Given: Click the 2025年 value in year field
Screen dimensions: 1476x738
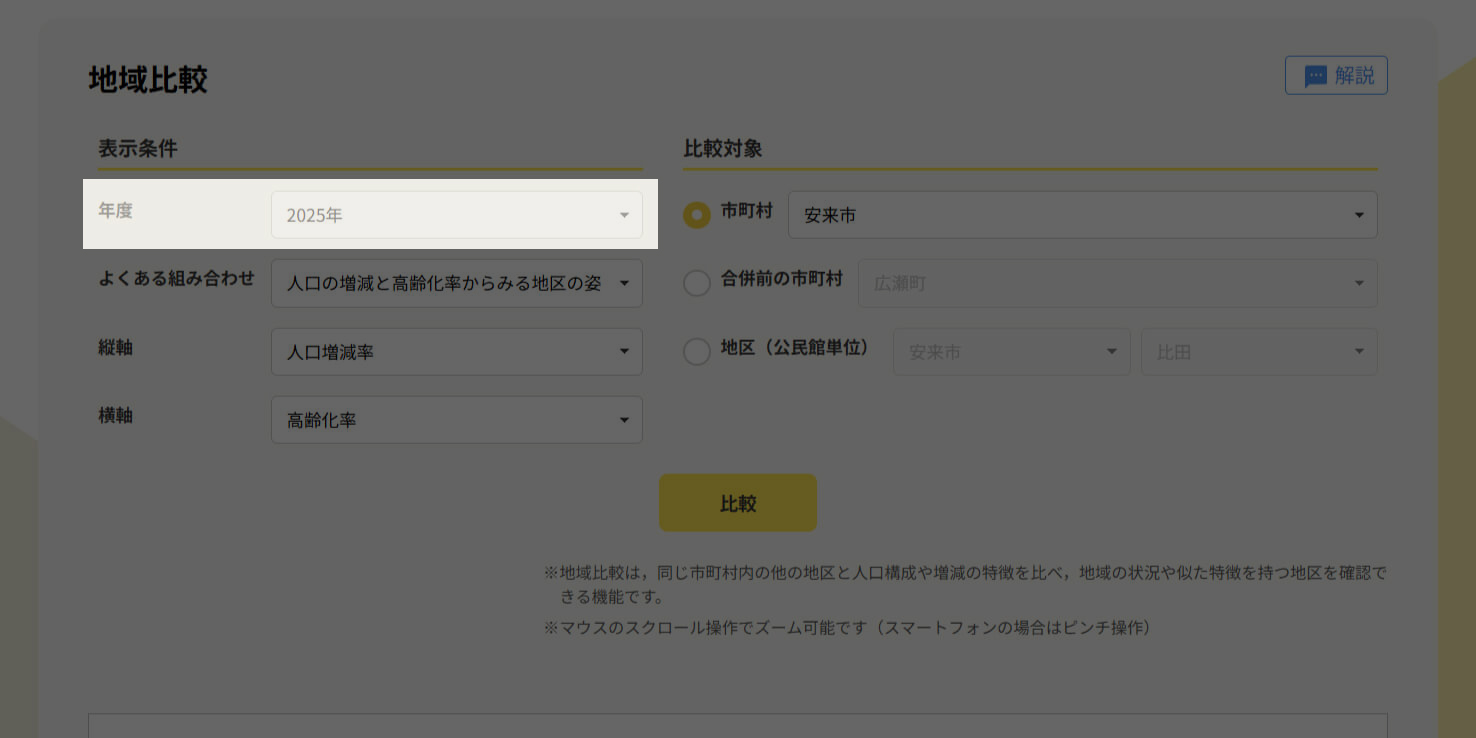Looking at the screenshot, I should [315, 215].
